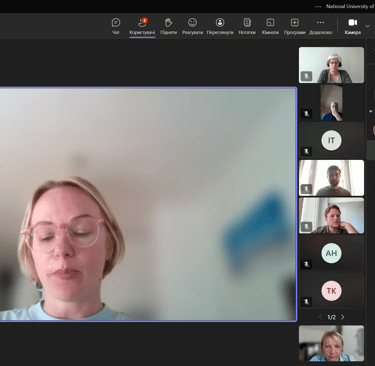
Task: Click the main speaker video
Action: [x=147, y=204]
